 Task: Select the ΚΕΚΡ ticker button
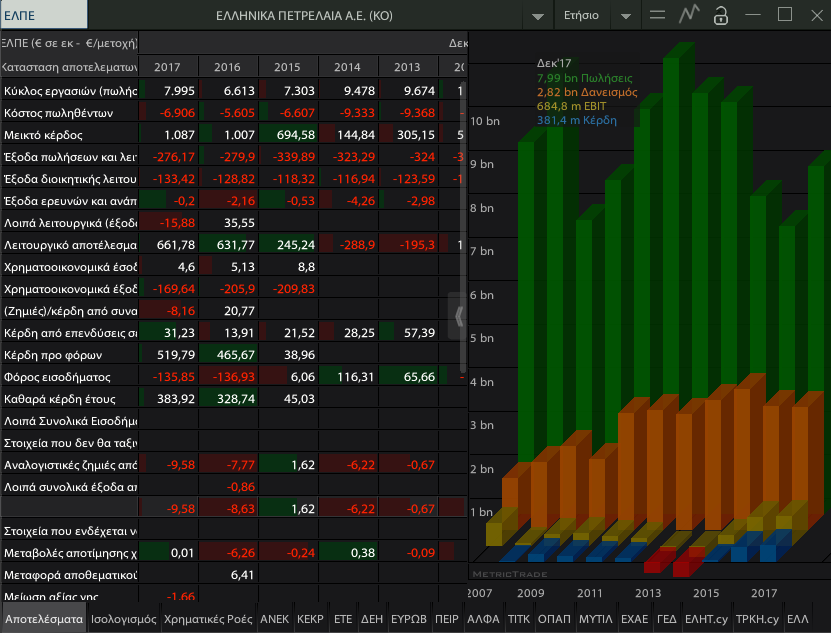click(x=310, y=619)
